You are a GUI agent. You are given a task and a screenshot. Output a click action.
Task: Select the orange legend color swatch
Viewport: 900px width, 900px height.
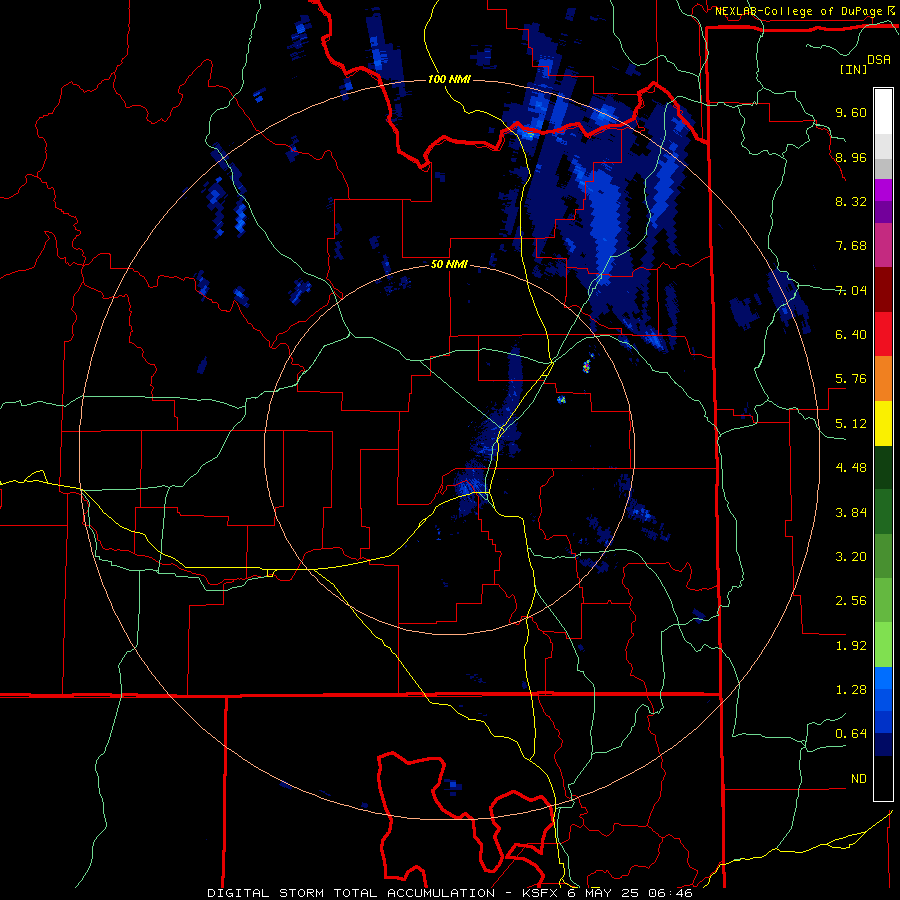pyautogui.click(x=883, y=379)
